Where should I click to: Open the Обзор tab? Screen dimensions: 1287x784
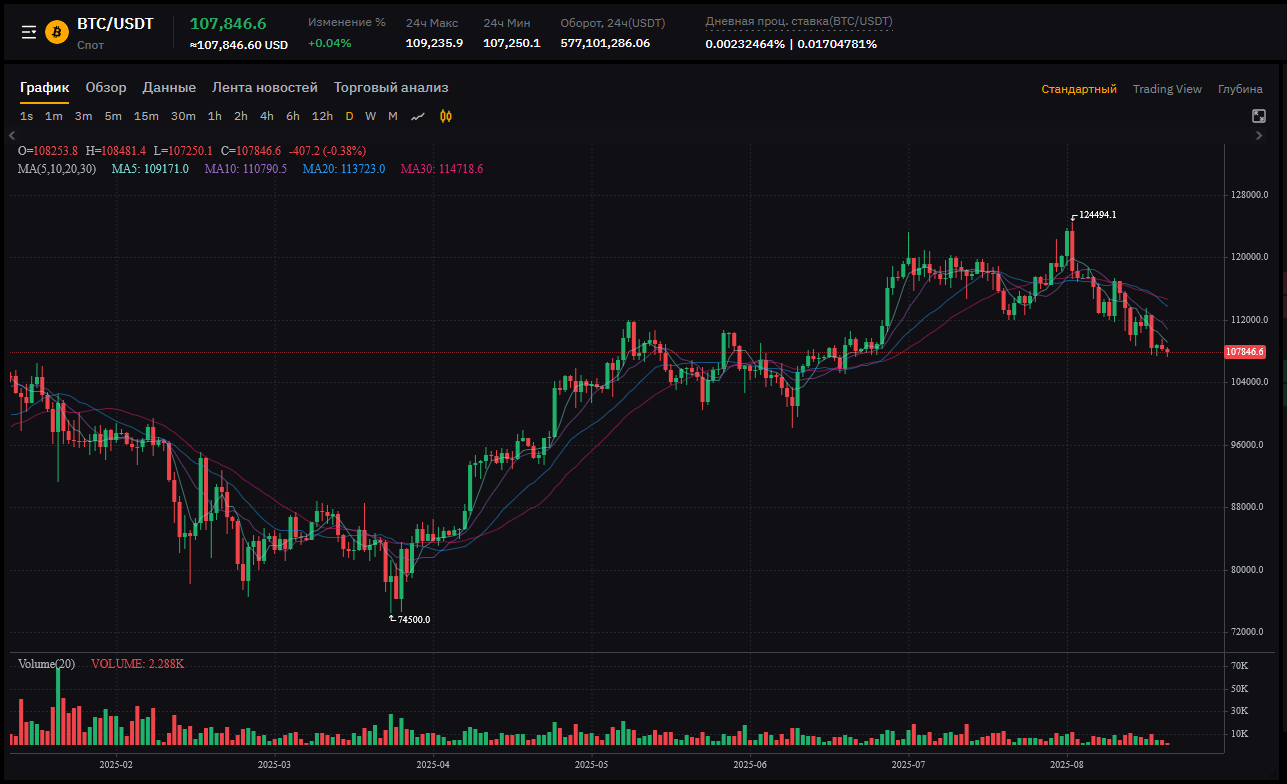[x=106, y=88]
